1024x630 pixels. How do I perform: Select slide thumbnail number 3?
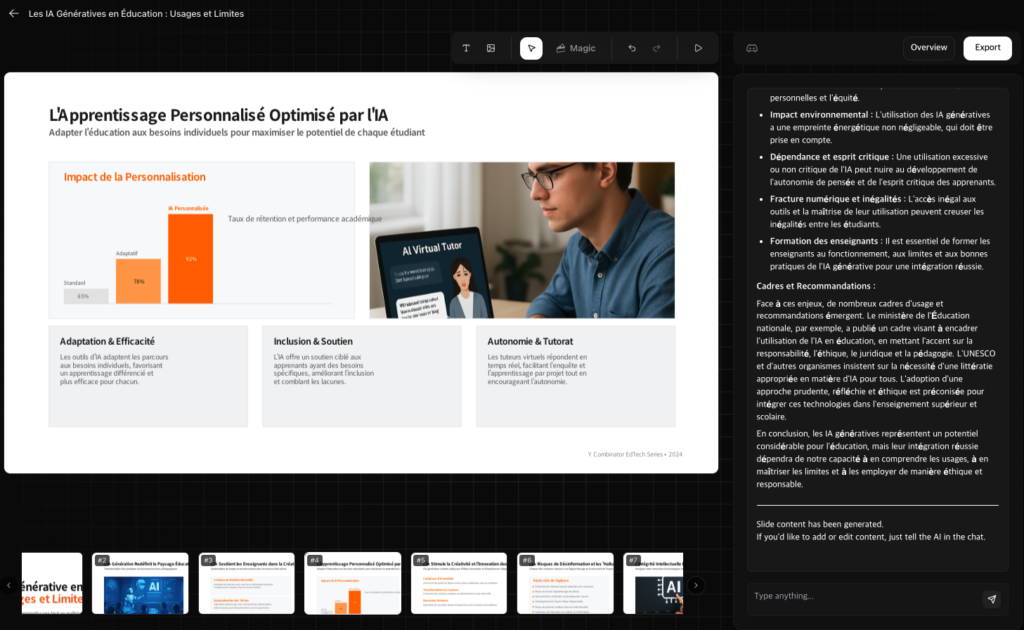(x=247, y=584)
